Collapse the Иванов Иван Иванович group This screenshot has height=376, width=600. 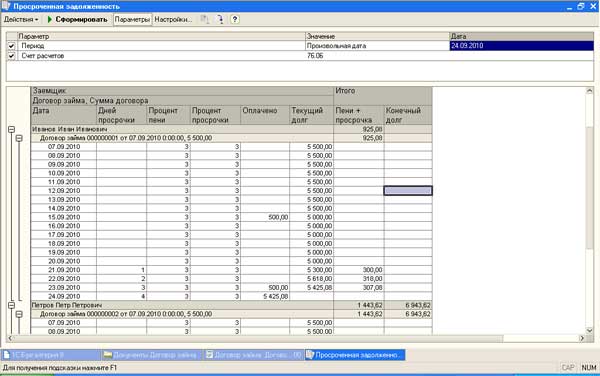tap(11, 130)
